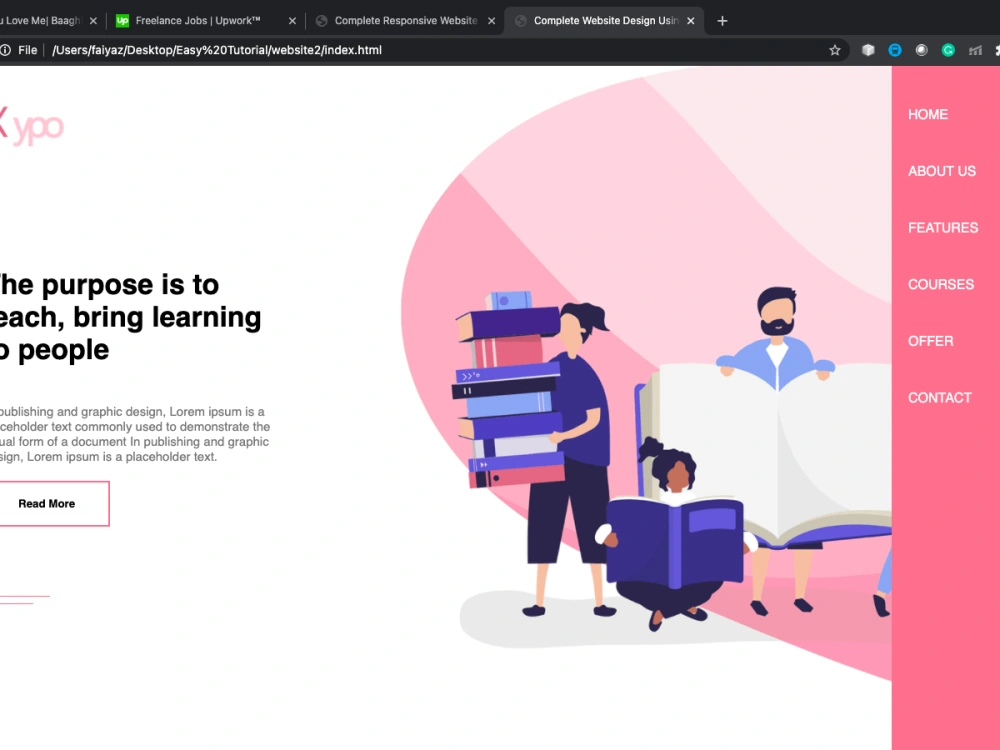This screenshot has width=1000, height=750.
Task: Open a new tab with the plus button
Action: pyautogui.click(x=722, y=19)
